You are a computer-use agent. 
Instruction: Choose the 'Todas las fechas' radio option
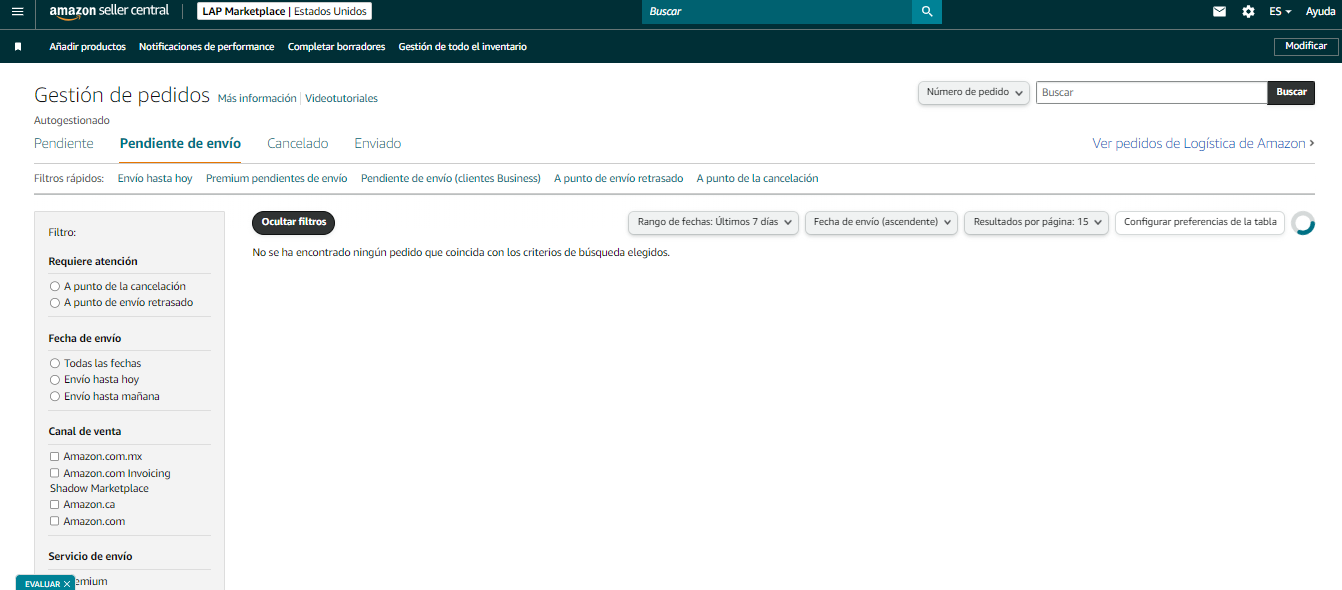[x=55, y=363]
